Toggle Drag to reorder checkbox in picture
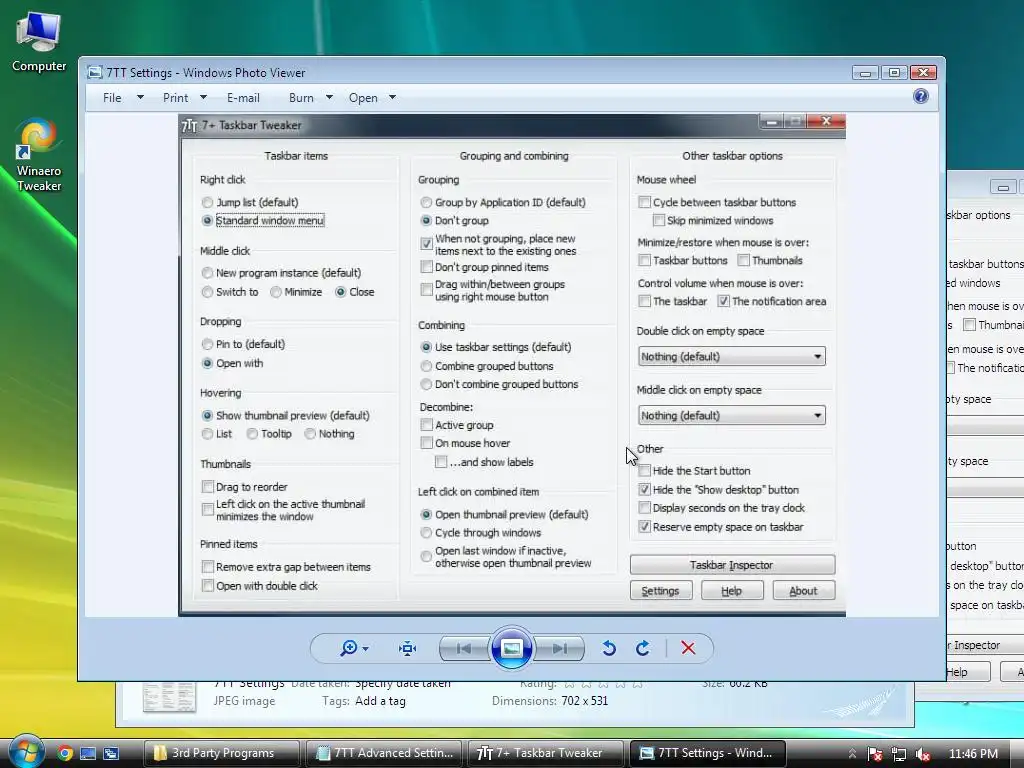Image resolution: width=1024 pixels, height=768 pixels. 208,487
